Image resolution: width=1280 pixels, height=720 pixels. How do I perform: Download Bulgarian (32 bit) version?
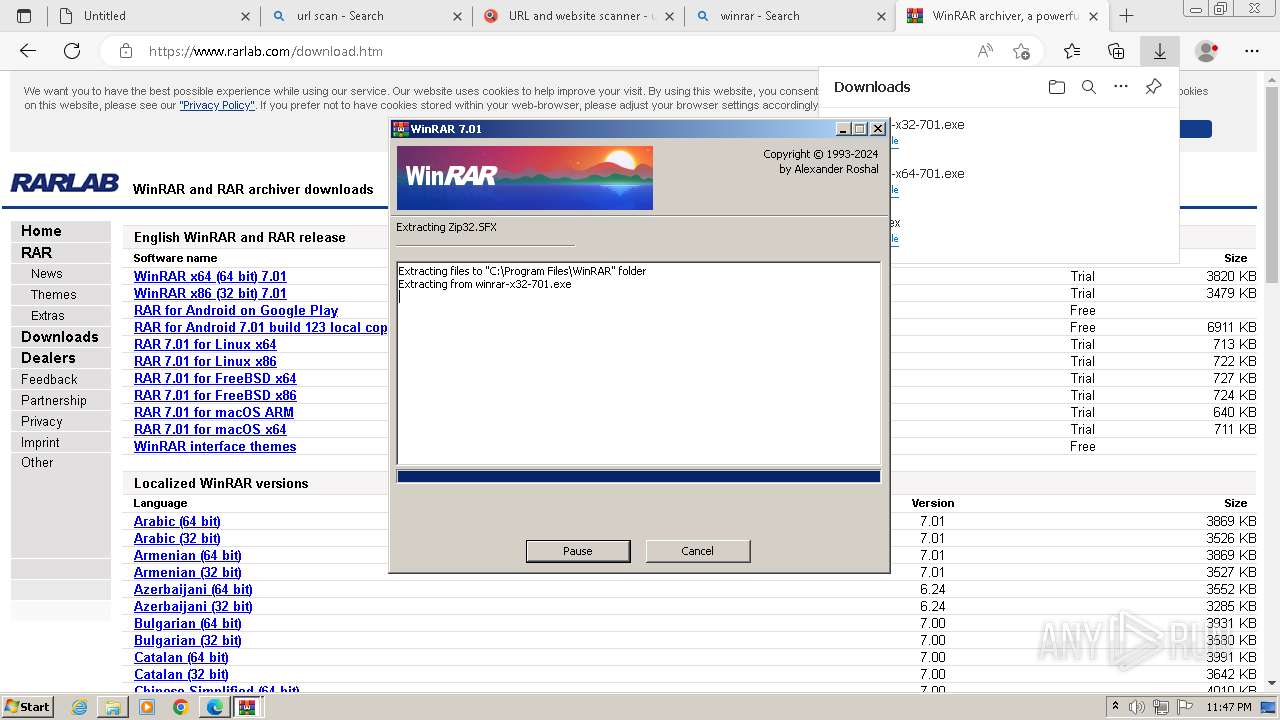click(188, 641)
